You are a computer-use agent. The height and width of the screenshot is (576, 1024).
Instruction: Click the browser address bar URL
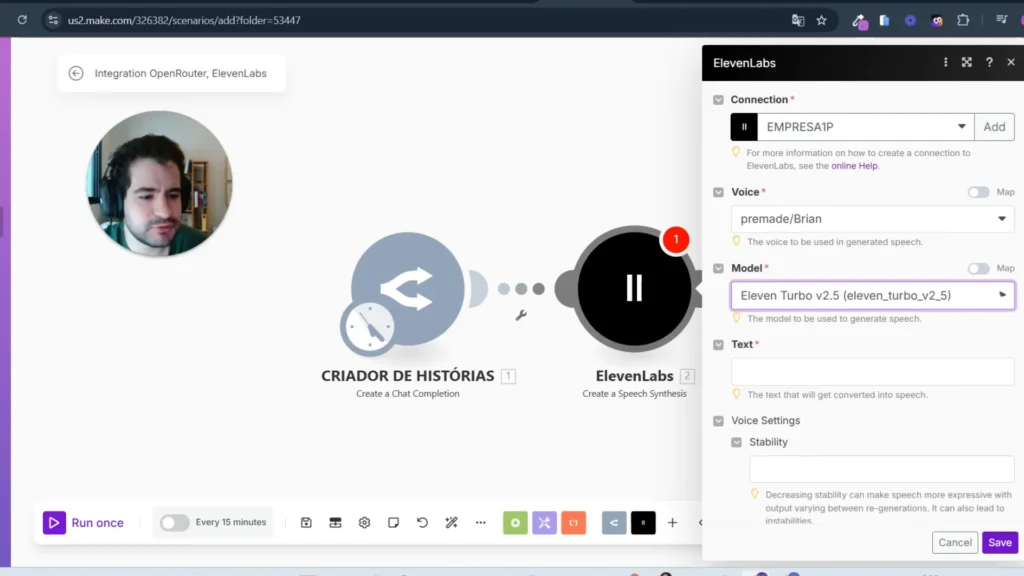coord(184,20)
